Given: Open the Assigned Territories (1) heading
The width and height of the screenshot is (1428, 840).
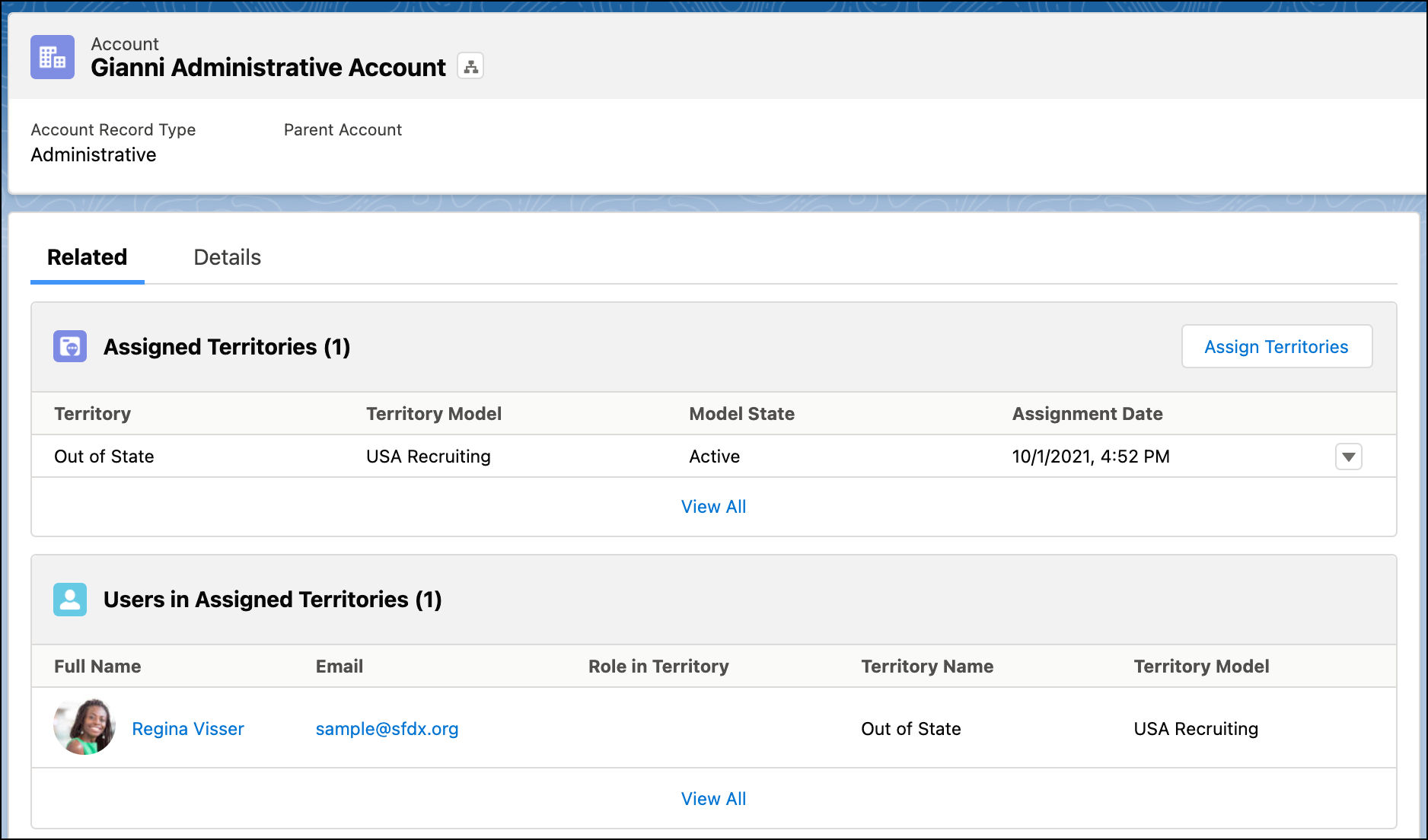Looking at the screenshot, I should [x=227, y=347].
